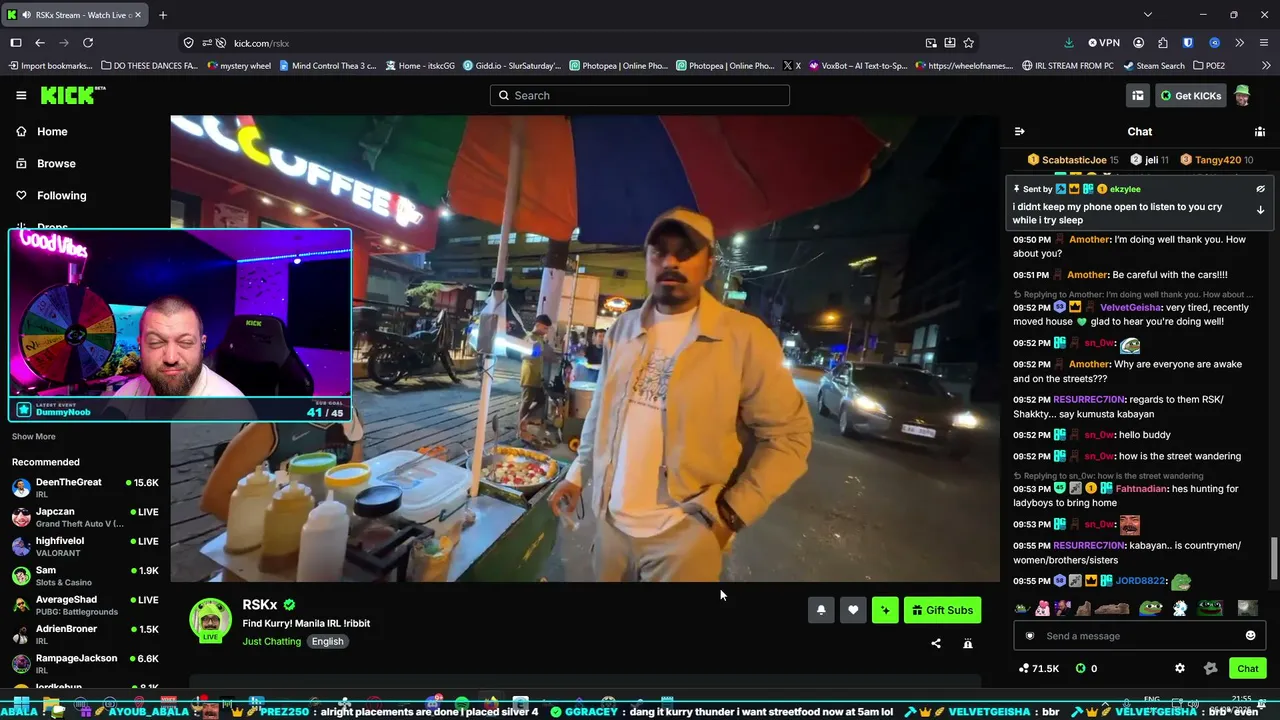Open the chat users list icon
The height and width of the screenshot is (720, 1280).
tap(1260, 131)
